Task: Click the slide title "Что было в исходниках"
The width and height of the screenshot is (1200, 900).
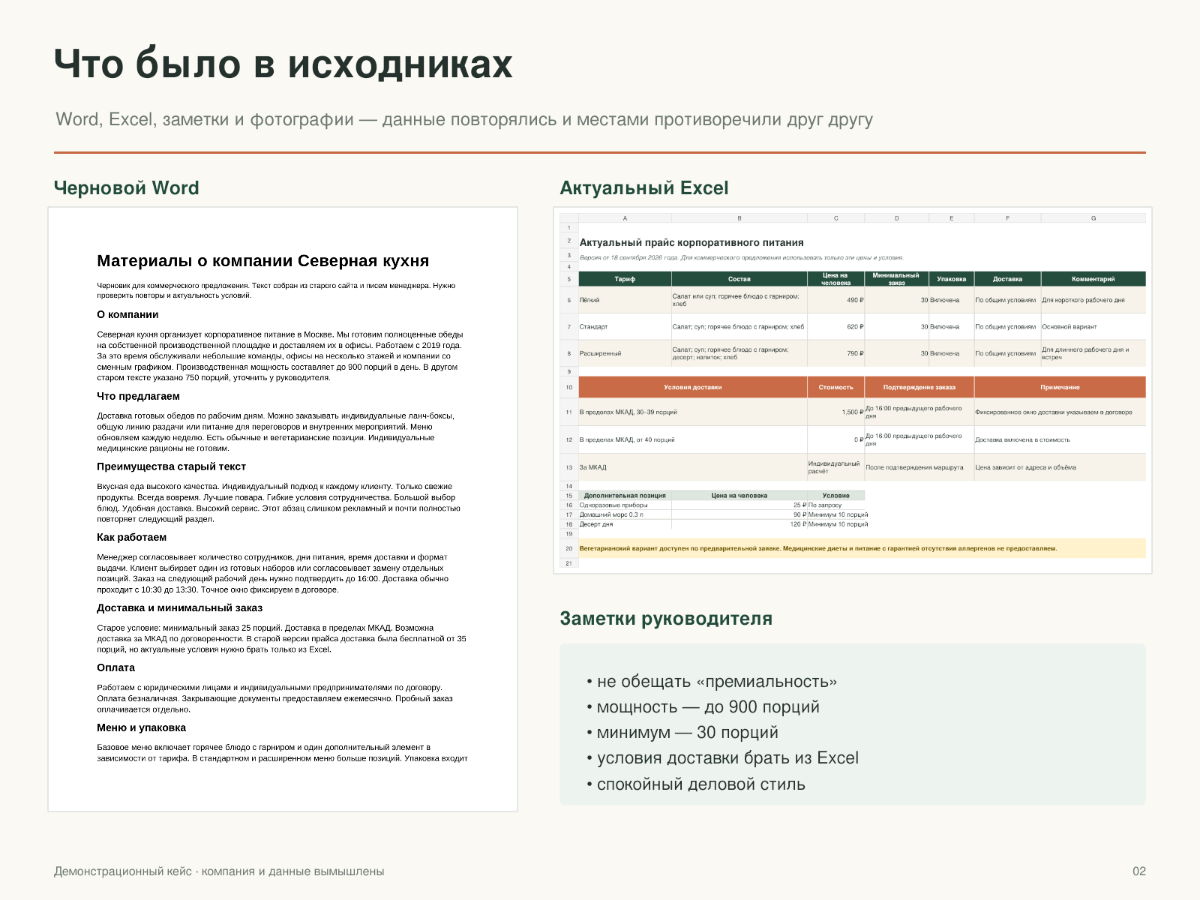Action: coord(283,64)
